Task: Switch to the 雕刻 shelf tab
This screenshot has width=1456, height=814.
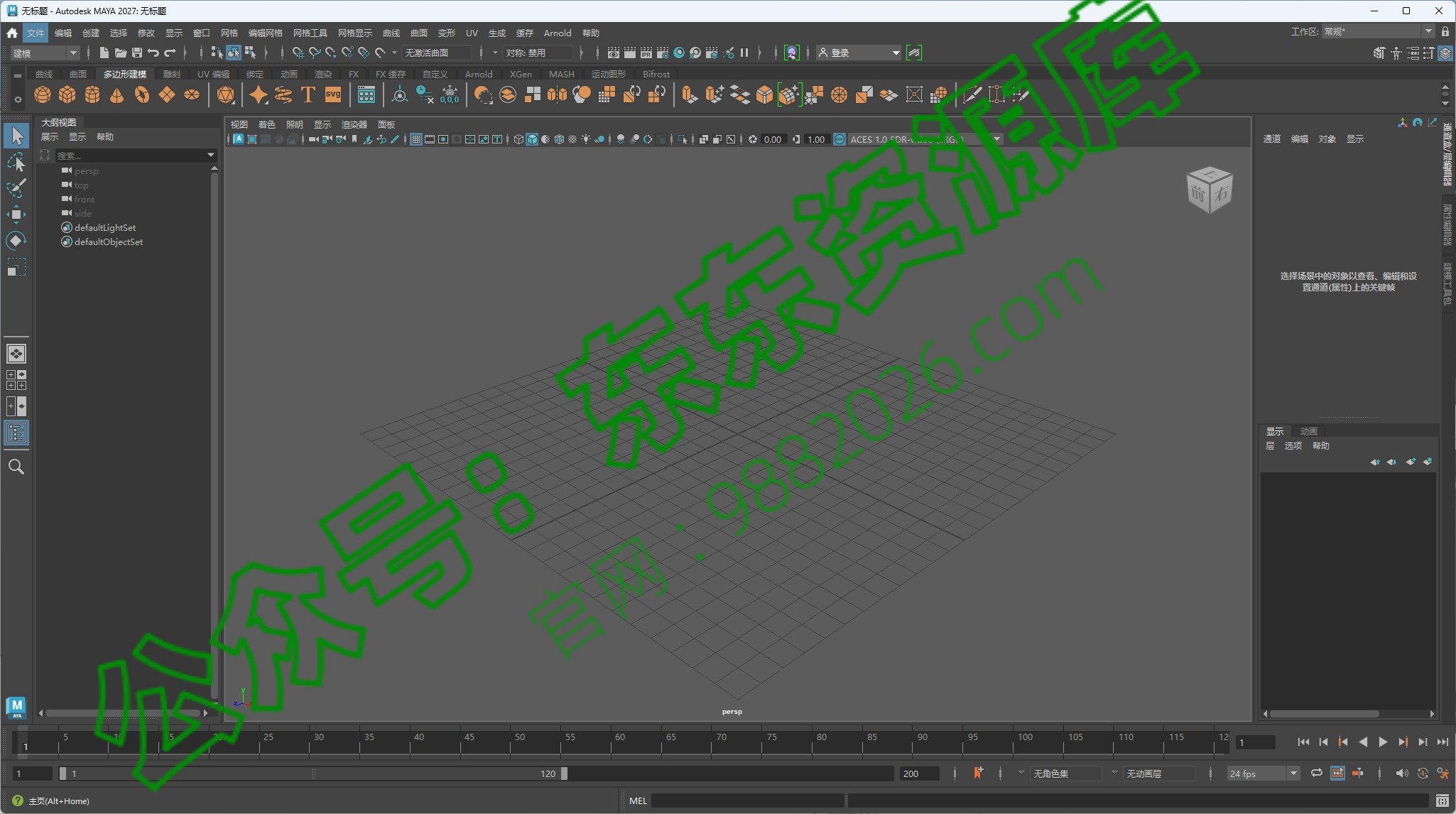Action: click(x=170, y=74)
